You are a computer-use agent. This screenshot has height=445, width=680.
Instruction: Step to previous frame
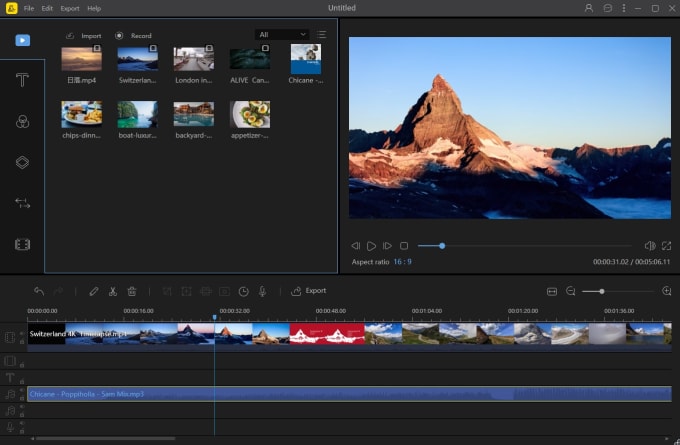pyautogui.click(x=356, y=246)
